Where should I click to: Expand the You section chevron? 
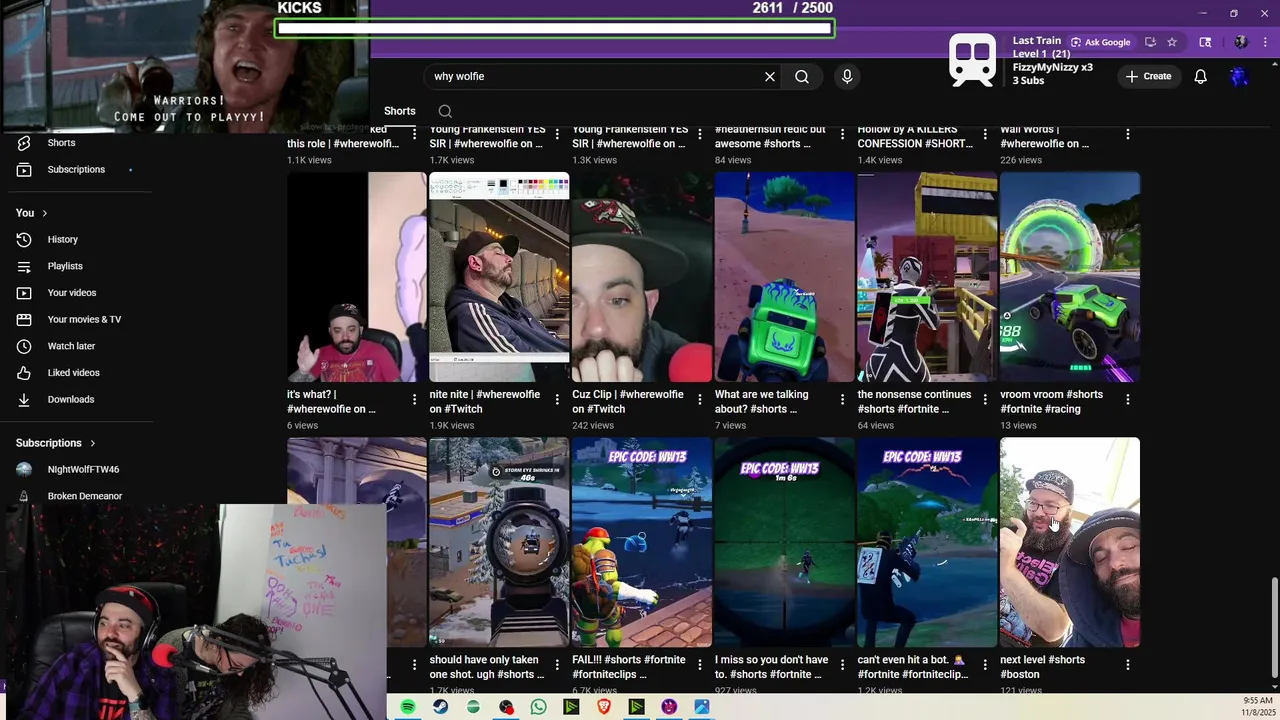click(44, 213)
